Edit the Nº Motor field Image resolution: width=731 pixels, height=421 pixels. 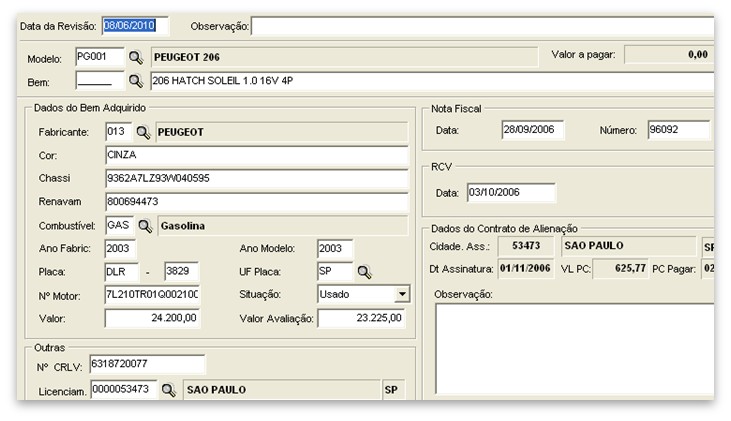(152, 295)
